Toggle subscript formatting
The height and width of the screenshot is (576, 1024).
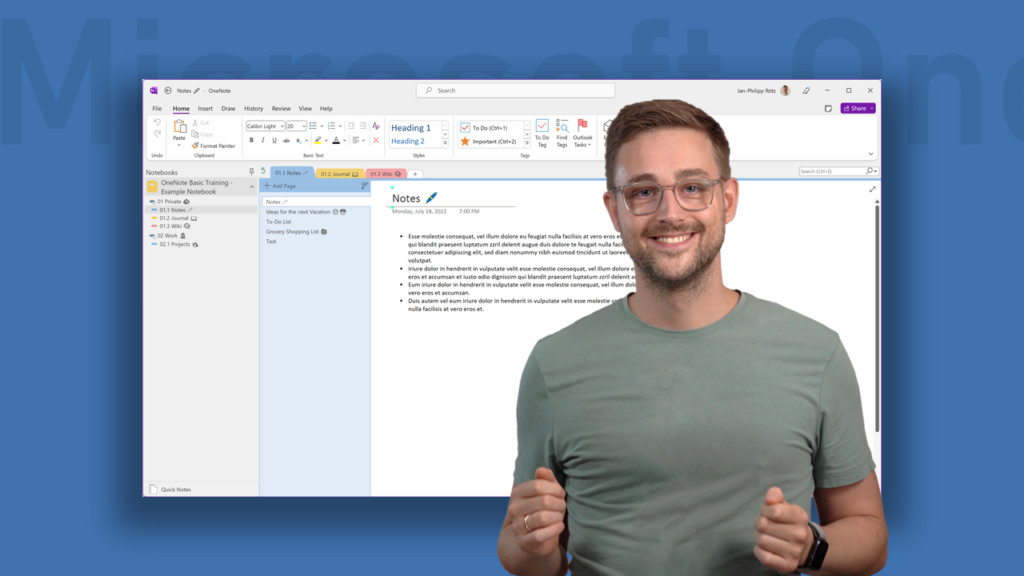(298, 140)
